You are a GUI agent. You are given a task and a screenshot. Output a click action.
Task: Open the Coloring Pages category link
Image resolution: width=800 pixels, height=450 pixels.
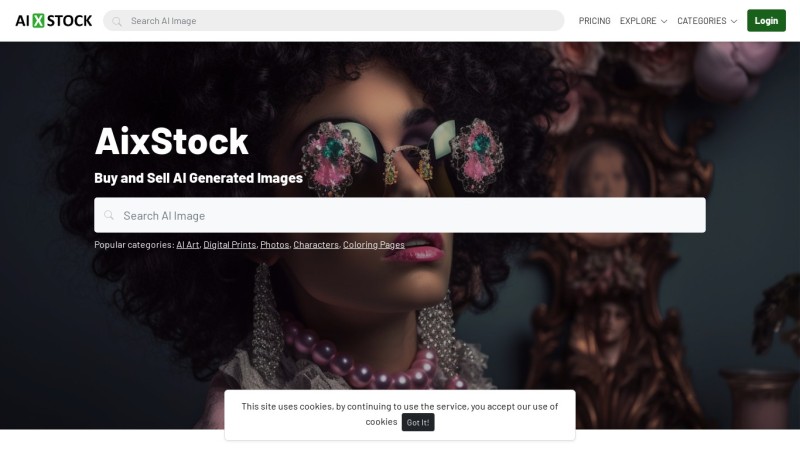(x=373, y=244)
